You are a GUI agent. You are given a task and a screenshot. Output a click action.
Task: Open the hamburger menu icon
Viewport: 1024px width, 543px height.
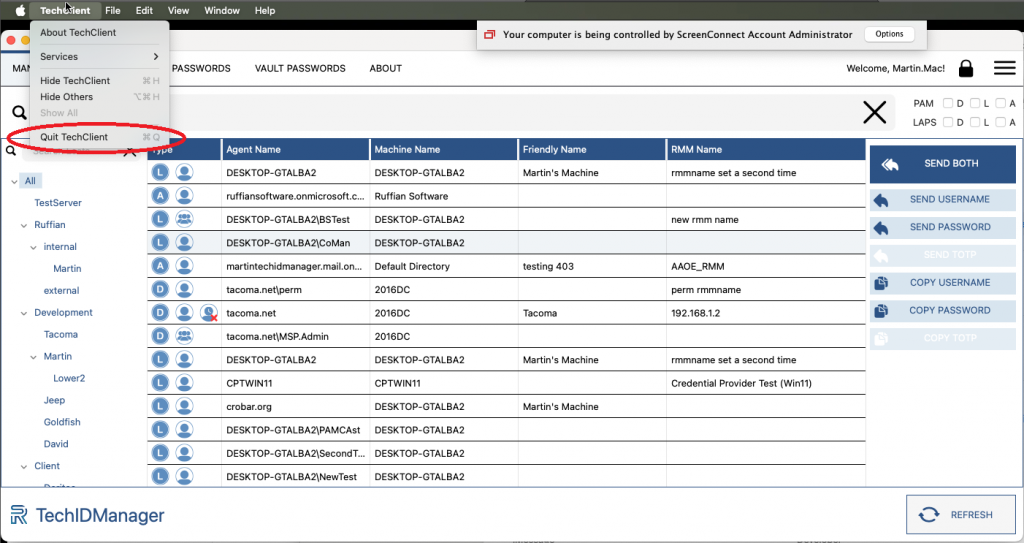coord(1004,68)
